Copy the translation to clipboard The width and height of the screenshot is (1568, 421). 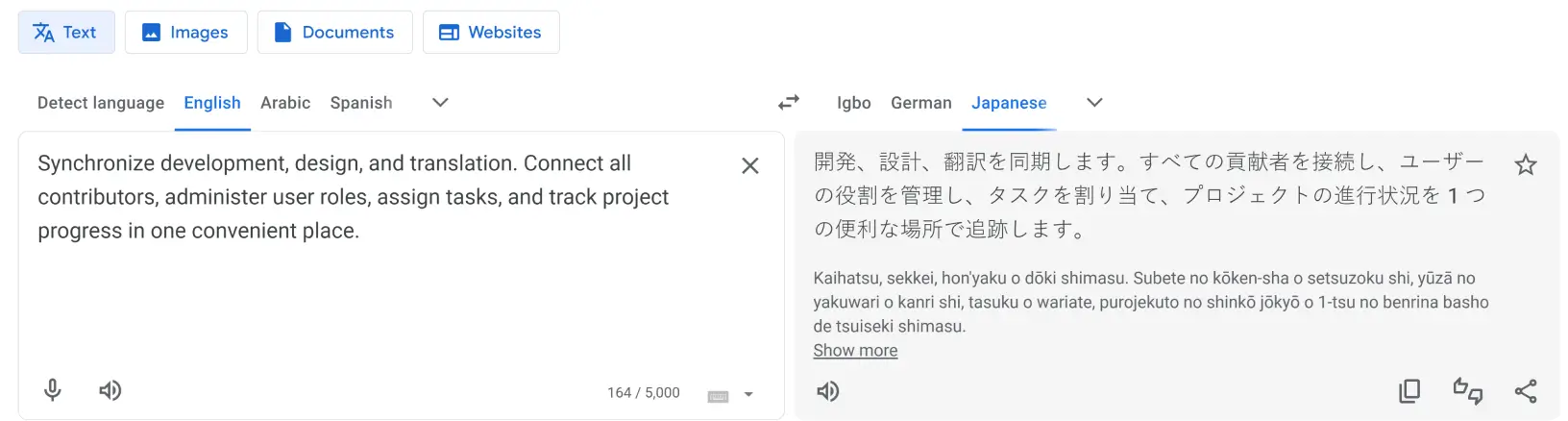(x=1409, y=391)
